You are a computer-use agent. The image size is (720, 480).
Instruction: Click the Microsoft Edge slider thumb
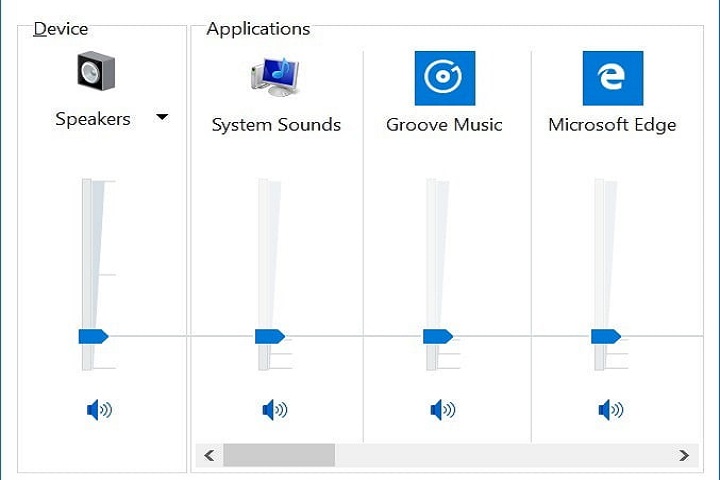(x=605, y=336)
